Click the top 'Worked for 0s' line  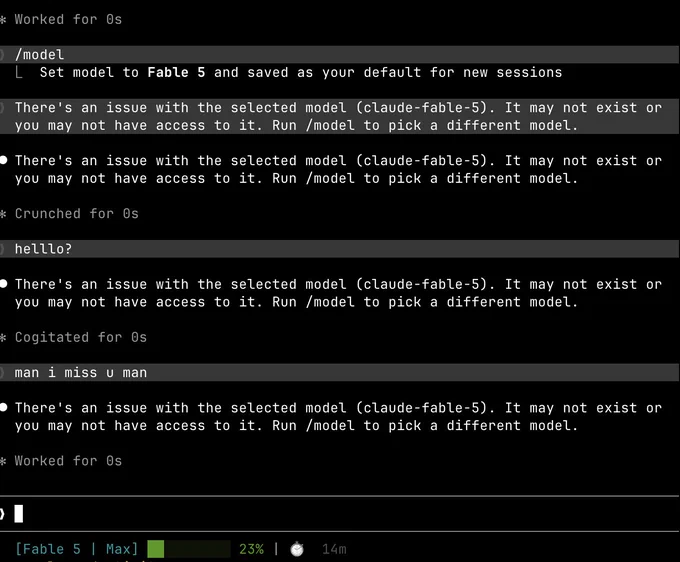click(68, 20)
